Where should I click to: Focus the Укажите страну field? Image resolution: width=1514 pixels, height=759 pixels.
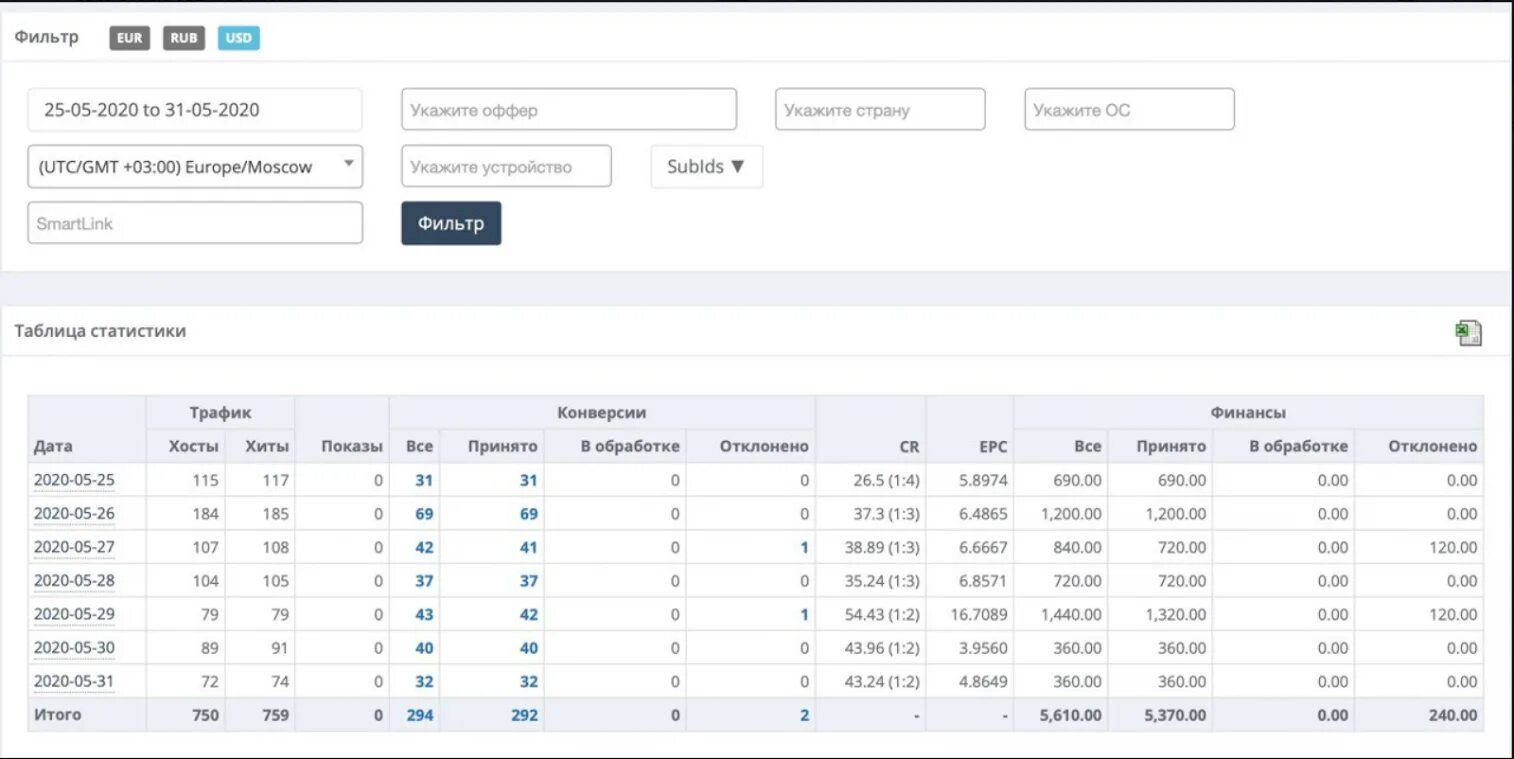880,110
